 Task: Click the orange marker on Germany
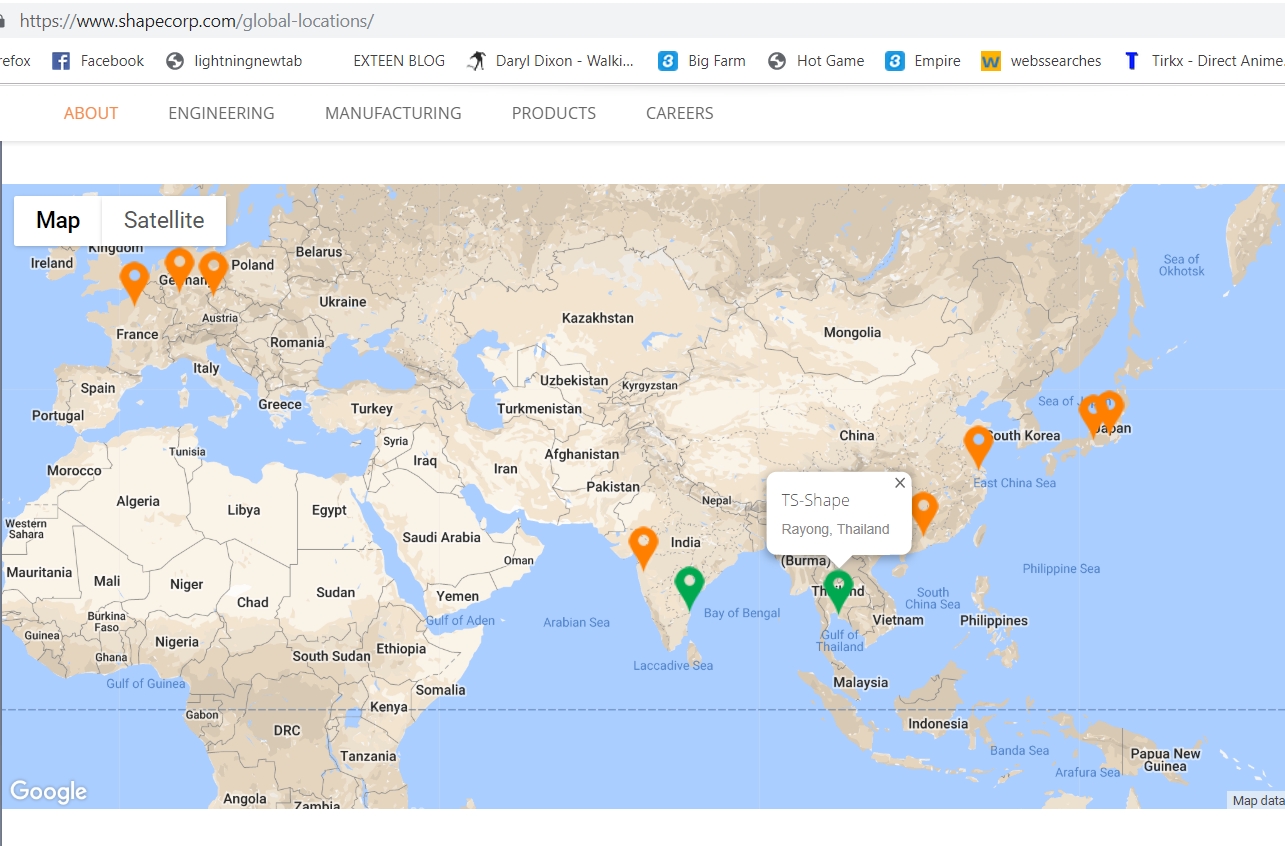[179, 266]
